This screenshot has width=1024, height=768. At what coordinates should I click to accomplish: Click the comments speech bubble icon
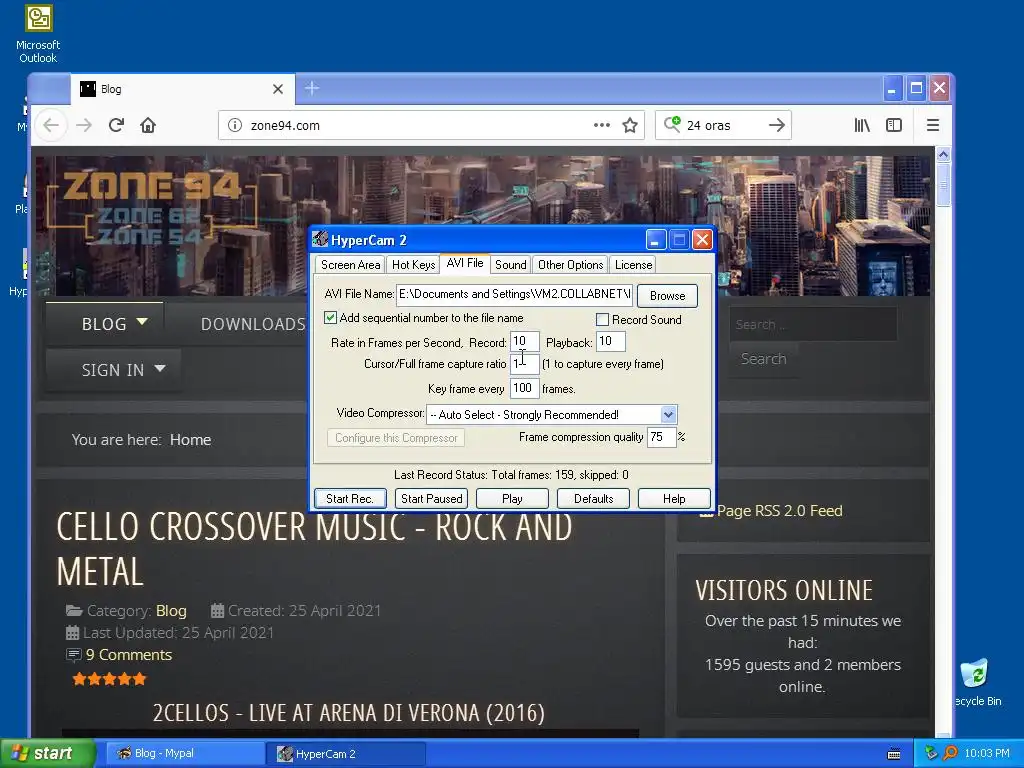point(74,654)
